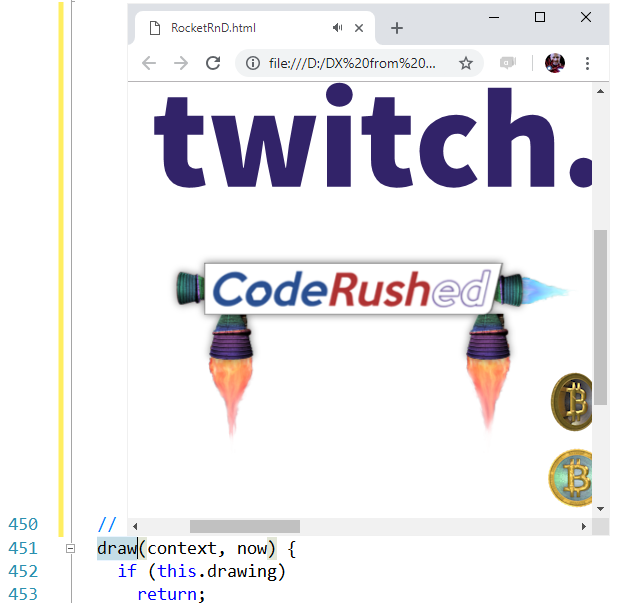Maximize the Chrome window
This screenshot has height=603, width=619.
coord(540,17)
